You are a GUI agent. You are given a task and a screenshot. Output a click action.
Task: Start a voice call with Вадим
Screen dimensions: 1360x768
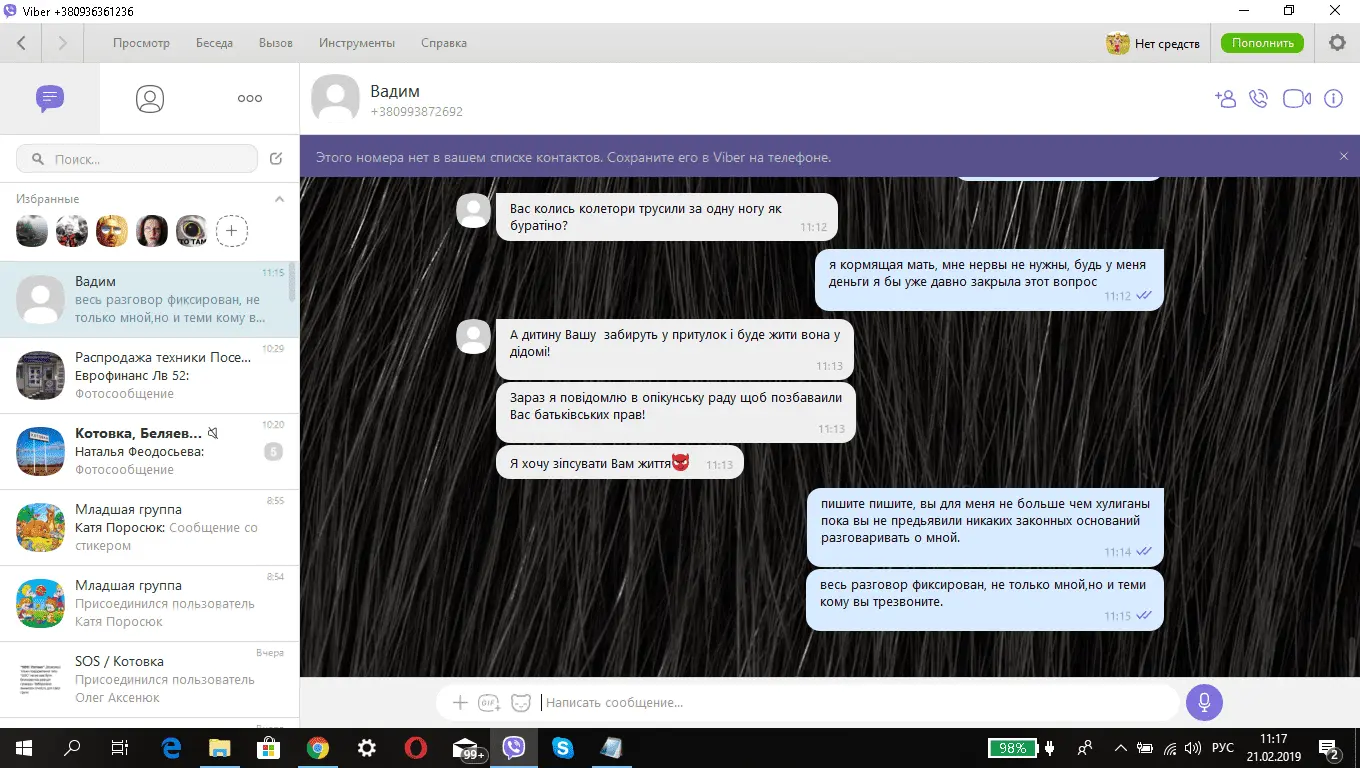[x=1259, y=99]
